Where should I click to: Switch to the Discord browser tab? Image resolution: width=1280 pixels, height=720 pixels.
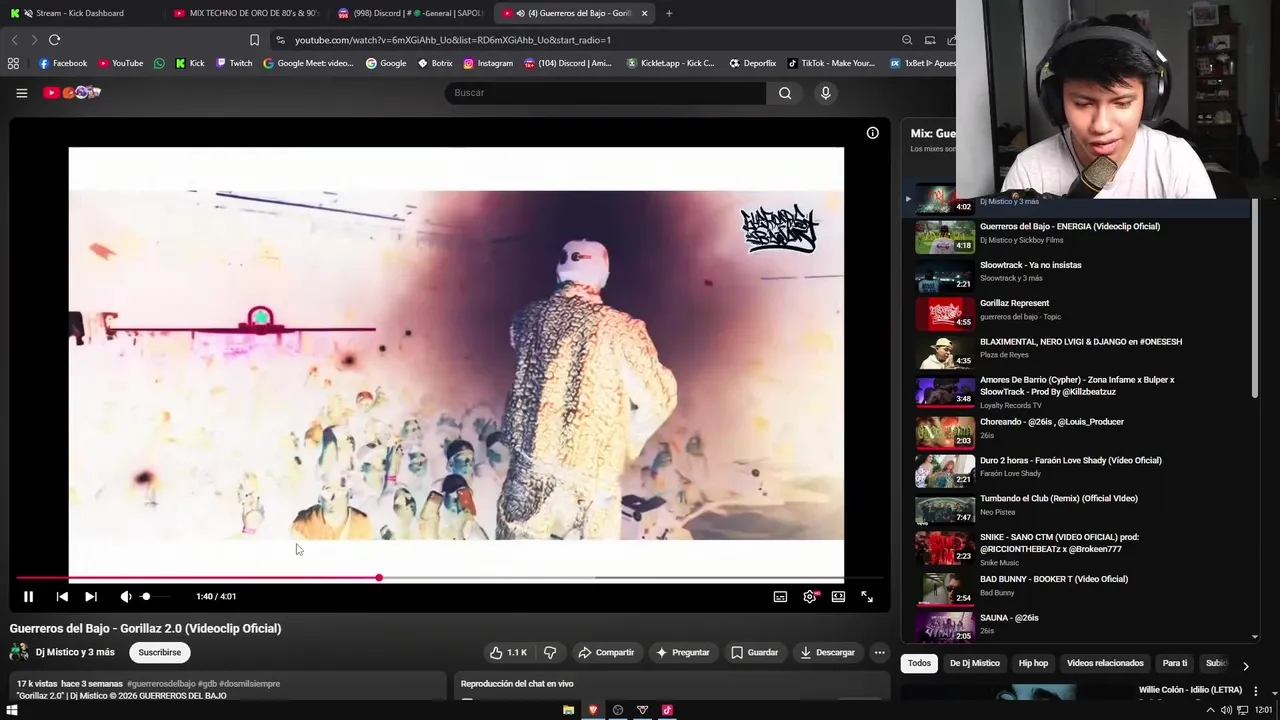click(x=410, y=13)
